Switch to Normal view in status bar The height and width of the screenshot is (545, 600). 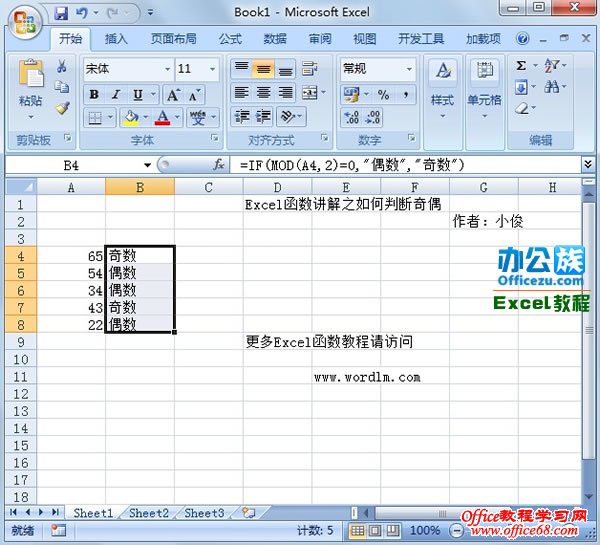[x=358, y=530]
